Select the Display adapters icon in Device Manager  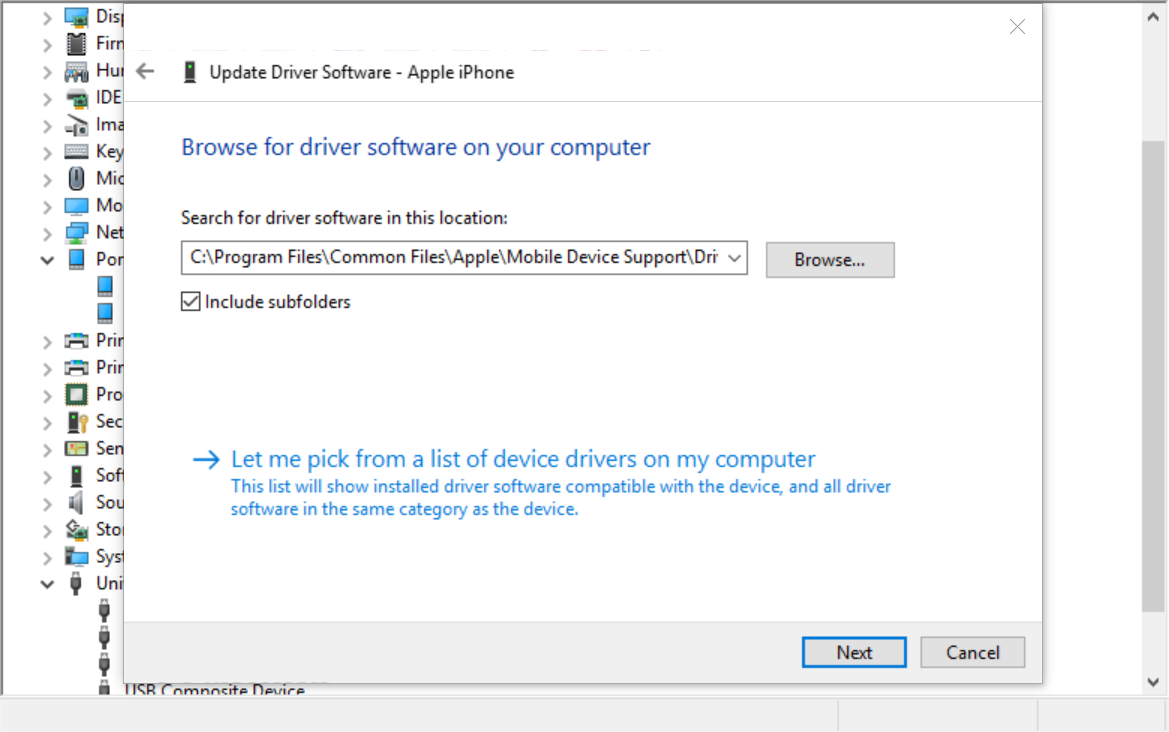(x=76, y=16)
